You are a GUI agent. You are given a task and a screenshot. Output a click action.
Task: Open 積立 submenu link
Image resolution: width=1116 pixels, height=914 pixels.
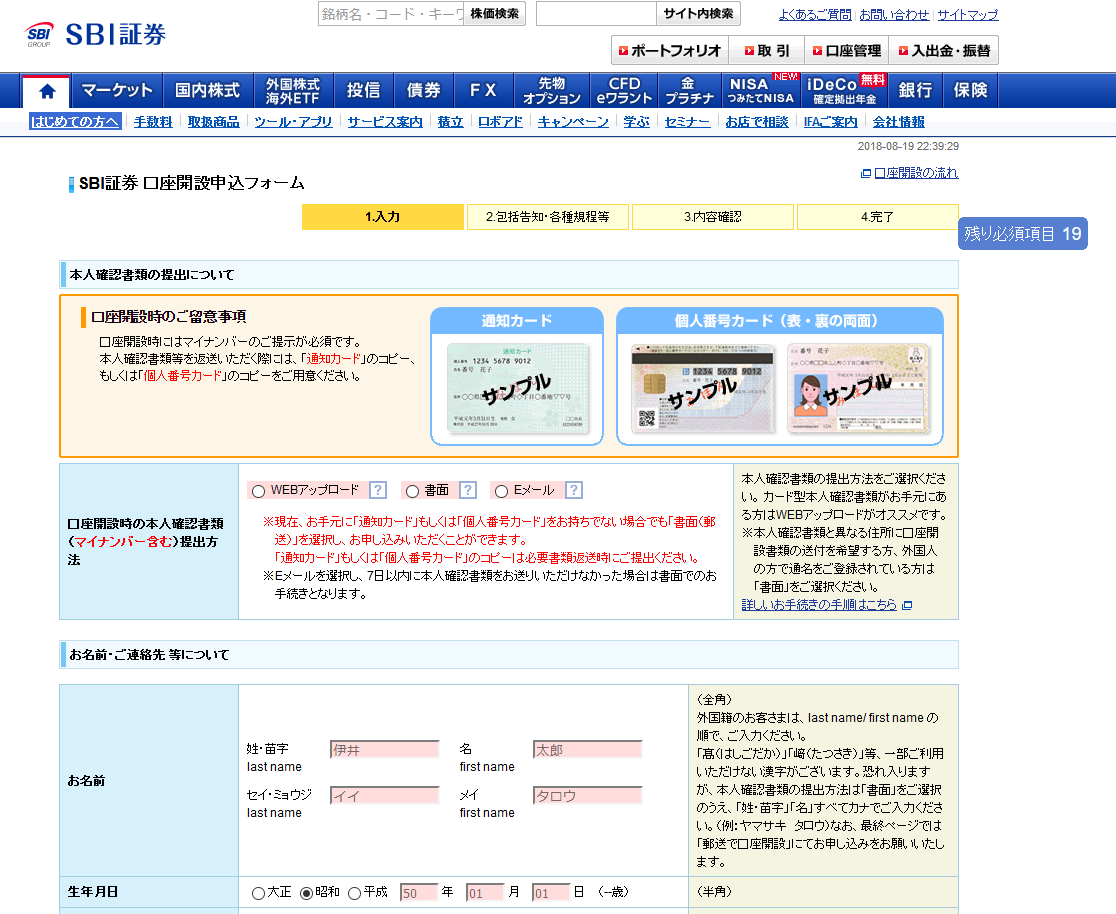pos(451,122)
